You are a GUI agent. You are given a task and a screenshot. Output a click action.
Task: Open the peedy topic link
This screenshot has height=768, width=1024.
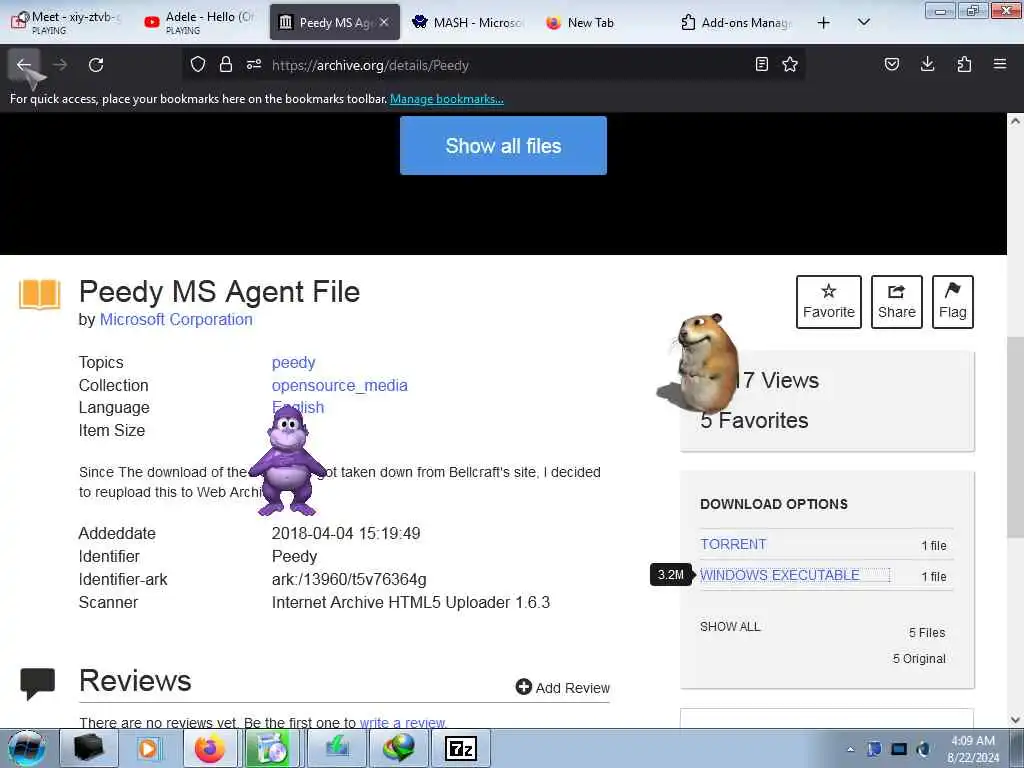tap(293, 362)
